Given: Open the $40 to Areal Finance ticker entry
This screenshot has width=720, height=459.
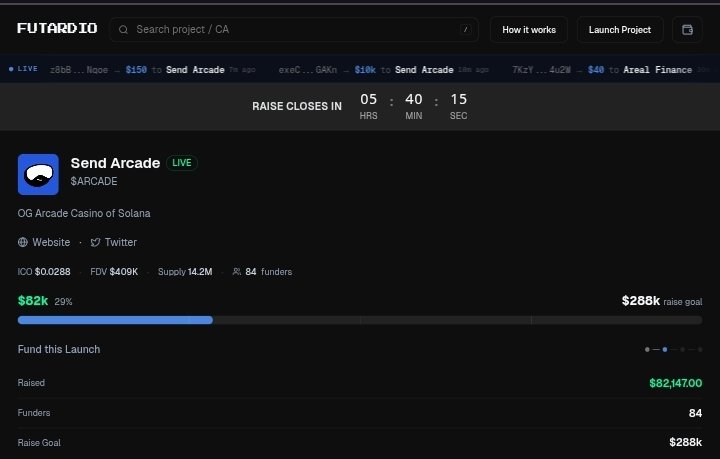Looking at the screenshot, I should (611, 70).
